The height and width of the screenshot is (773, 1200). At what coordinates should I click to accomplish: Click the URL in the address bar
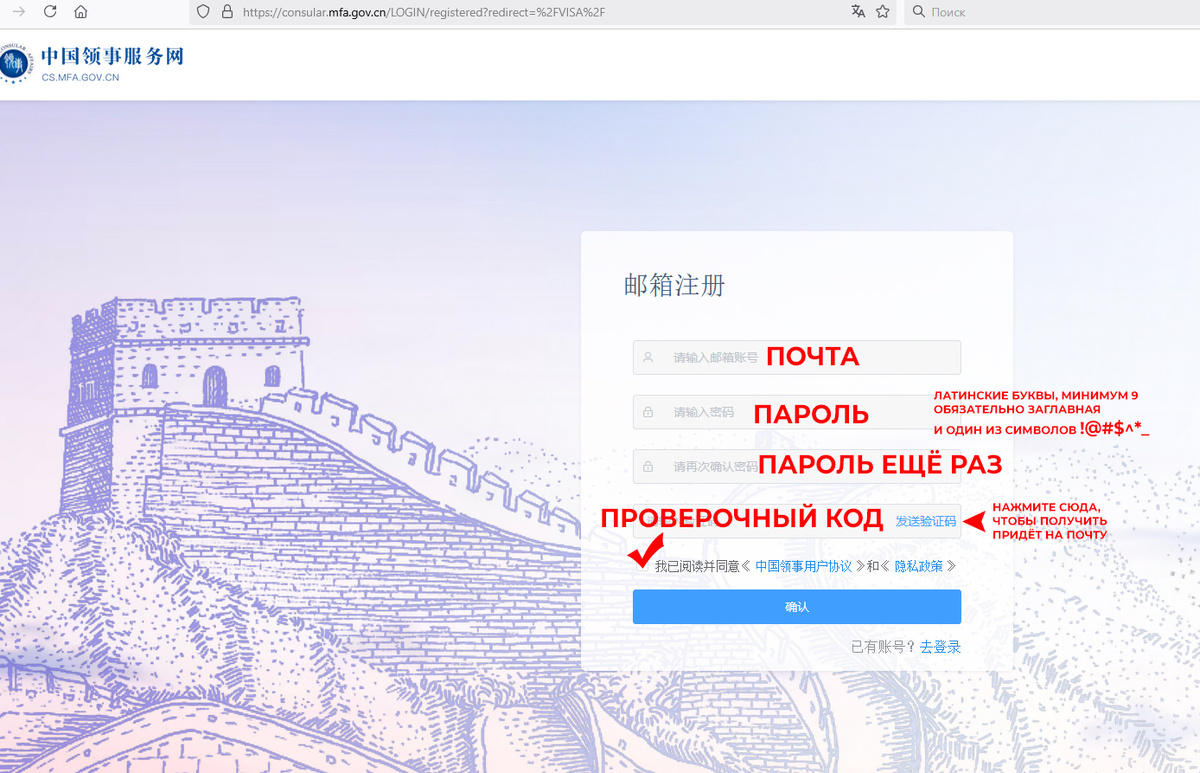click(424, 12)
